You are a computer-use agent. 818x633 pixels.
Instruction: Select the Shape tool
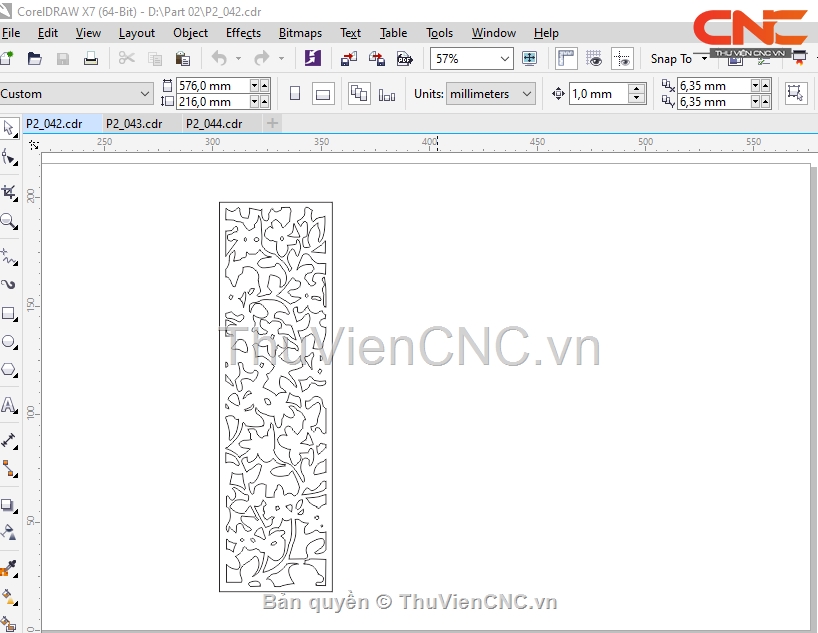point(9,157)
